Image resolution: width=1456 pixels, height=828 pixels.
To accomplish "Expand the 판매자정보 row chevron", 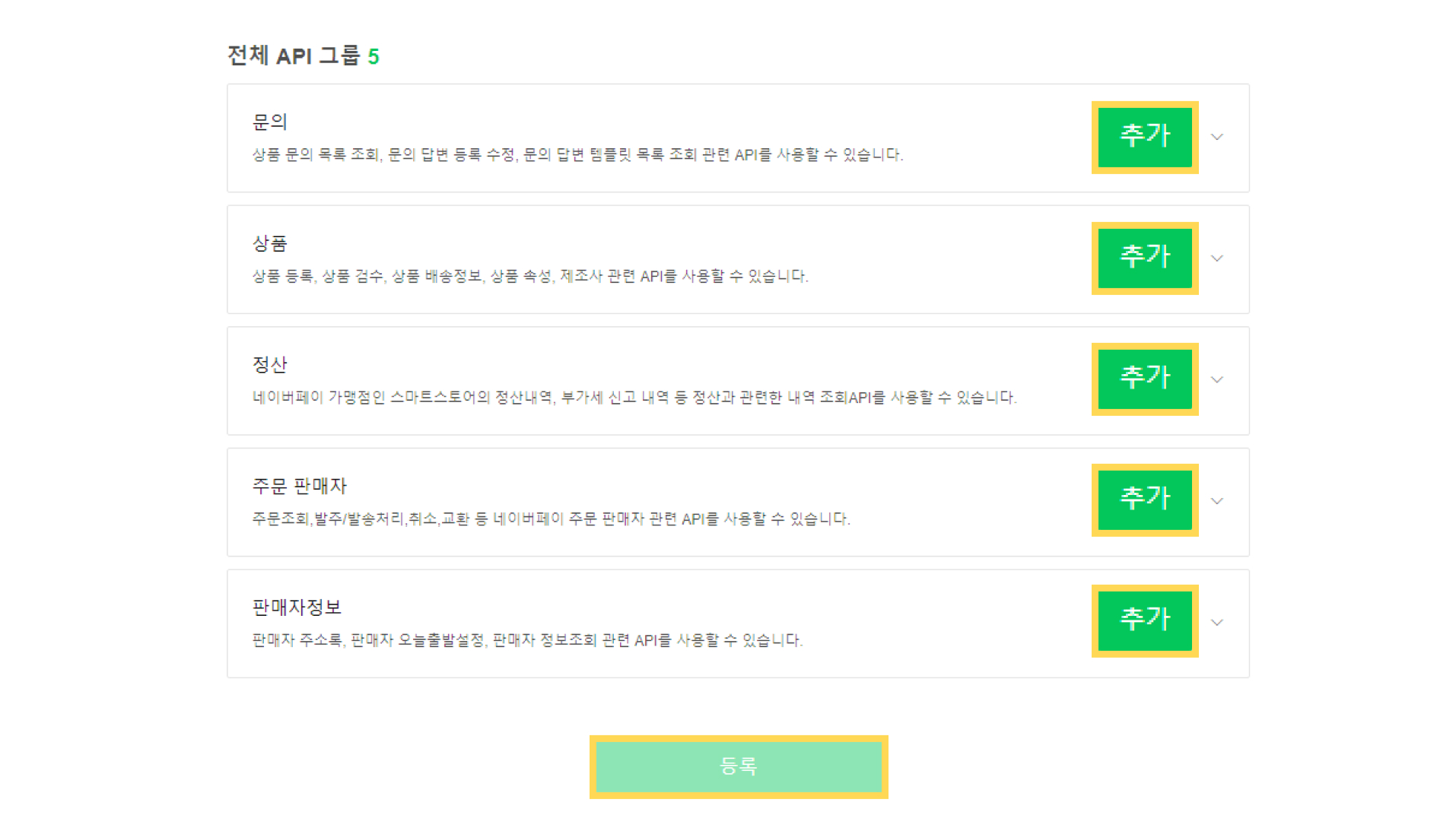I will [1216, 622].
